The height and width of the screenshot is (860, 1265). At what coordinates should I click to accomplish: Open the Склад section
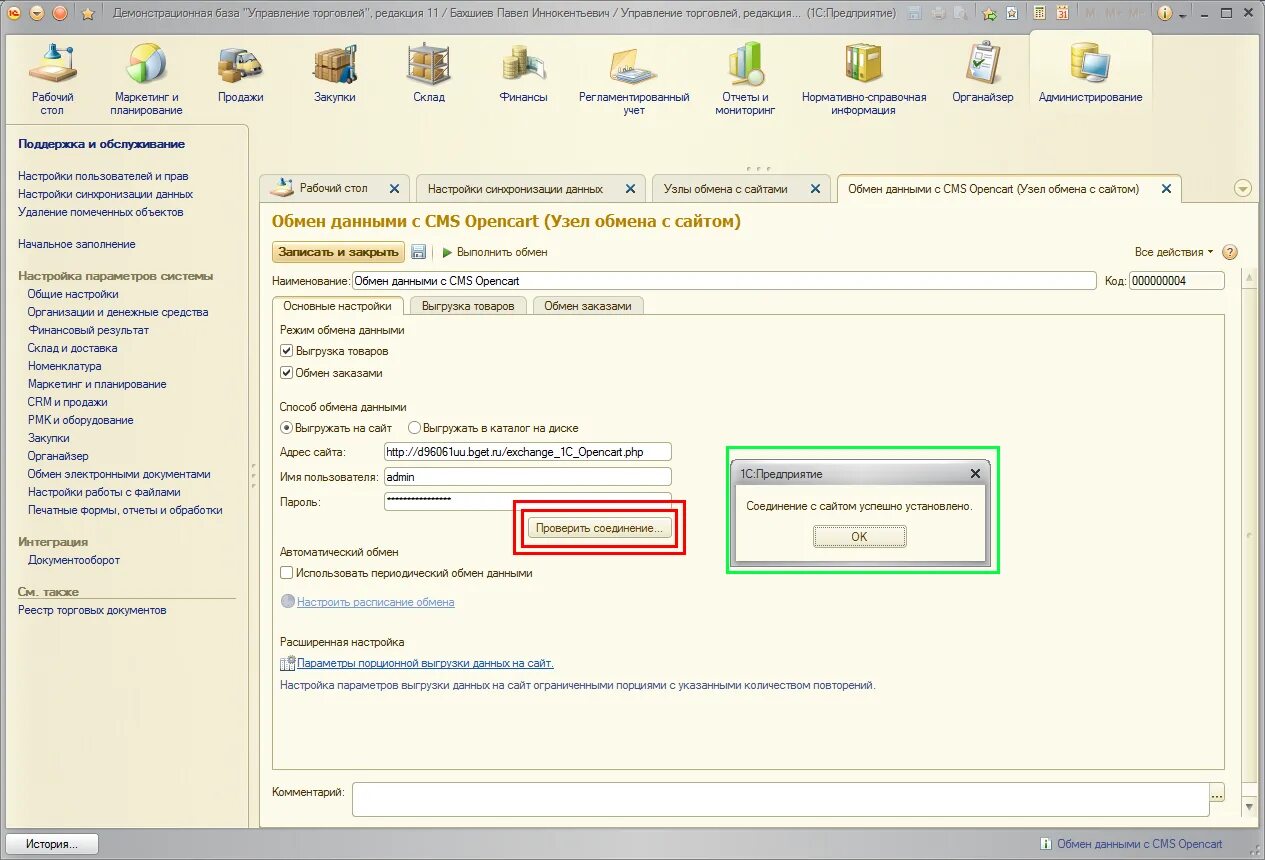click(x=428, y=73)
